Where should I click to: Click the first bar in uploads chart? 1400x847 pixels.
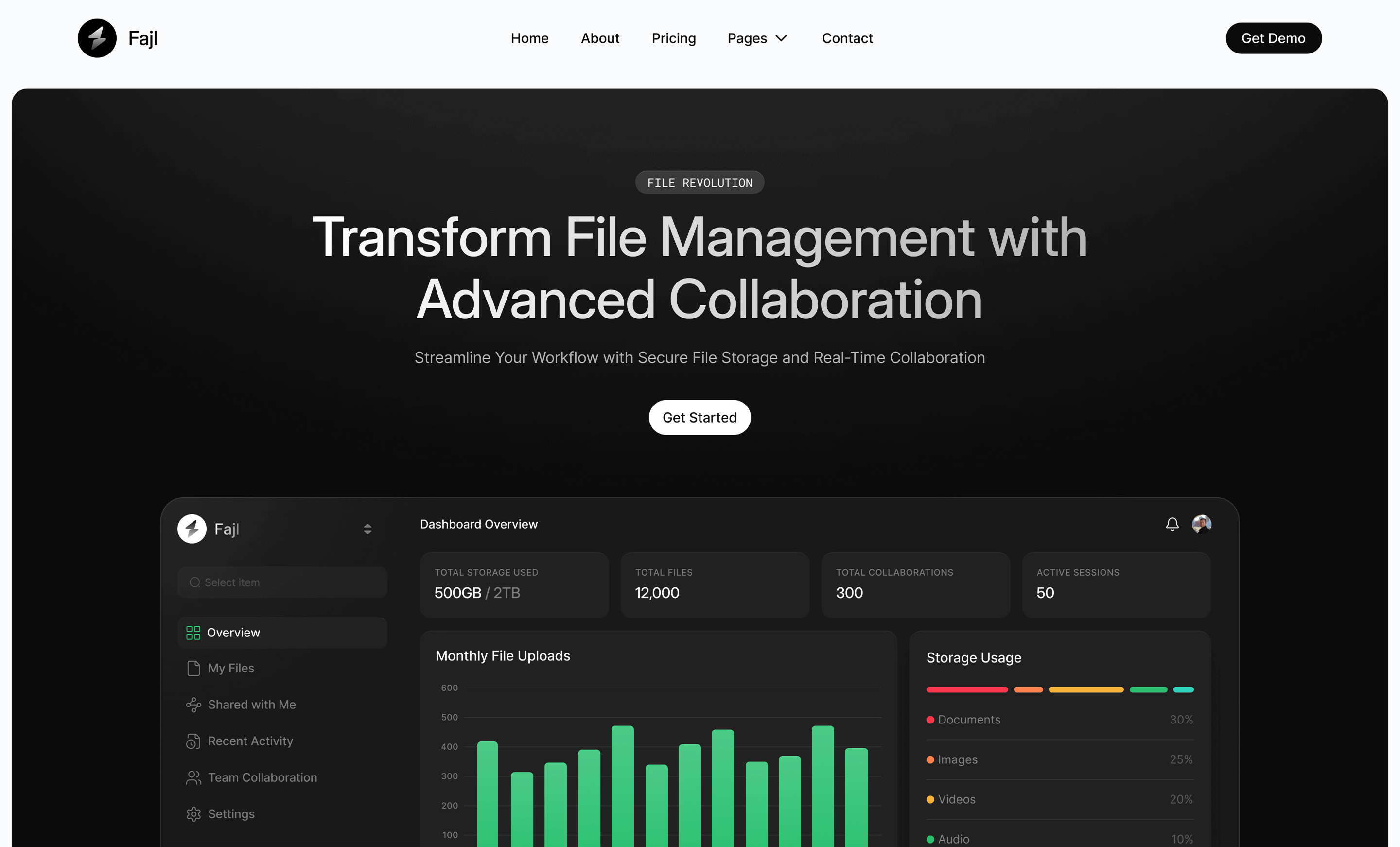pos(488,794)
